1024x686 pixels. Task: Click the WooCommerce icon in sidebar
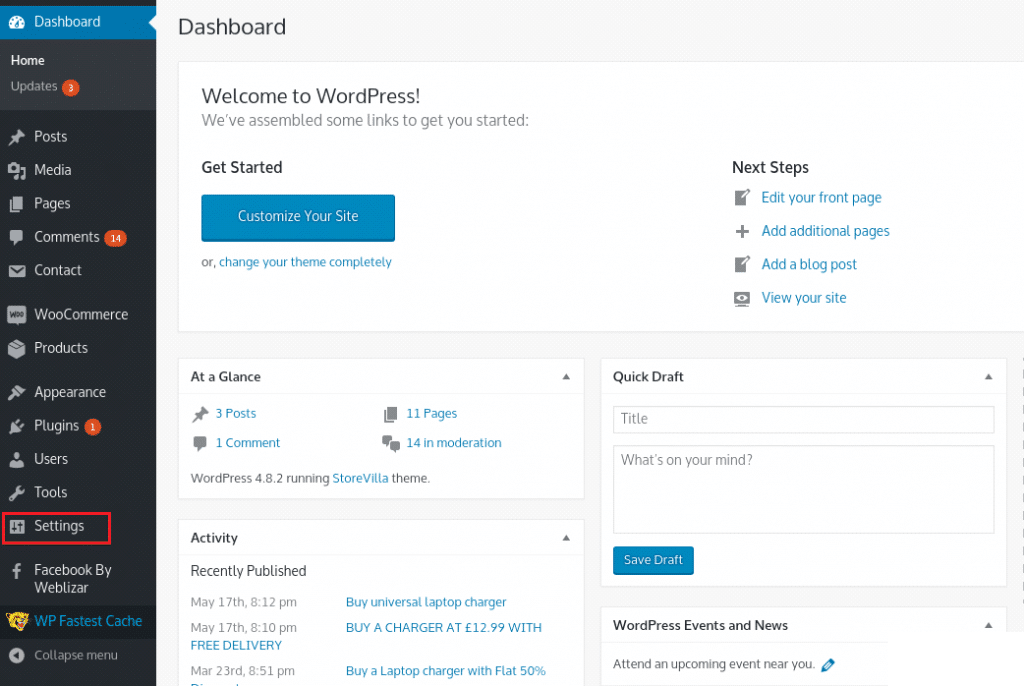16,315
